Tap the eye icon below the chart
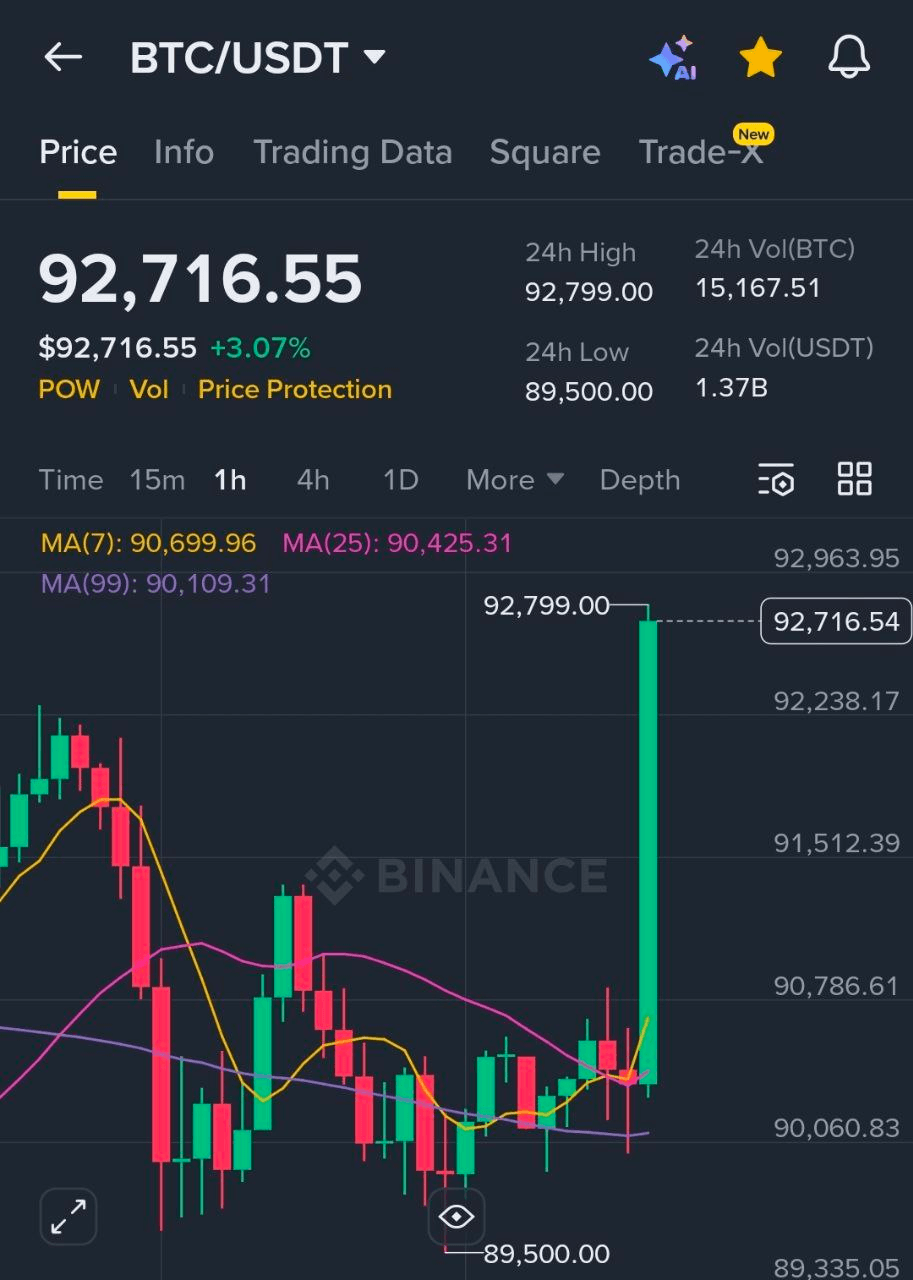Screen dimensions: 913x1280 (457, 1216)
